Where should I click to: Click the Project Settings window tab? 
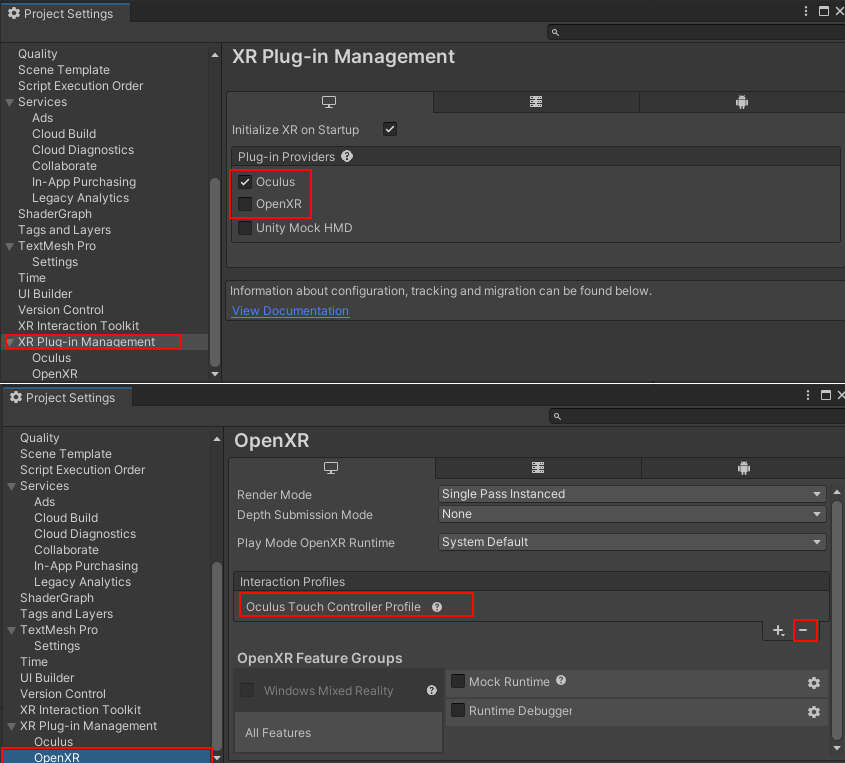(64, 13)
